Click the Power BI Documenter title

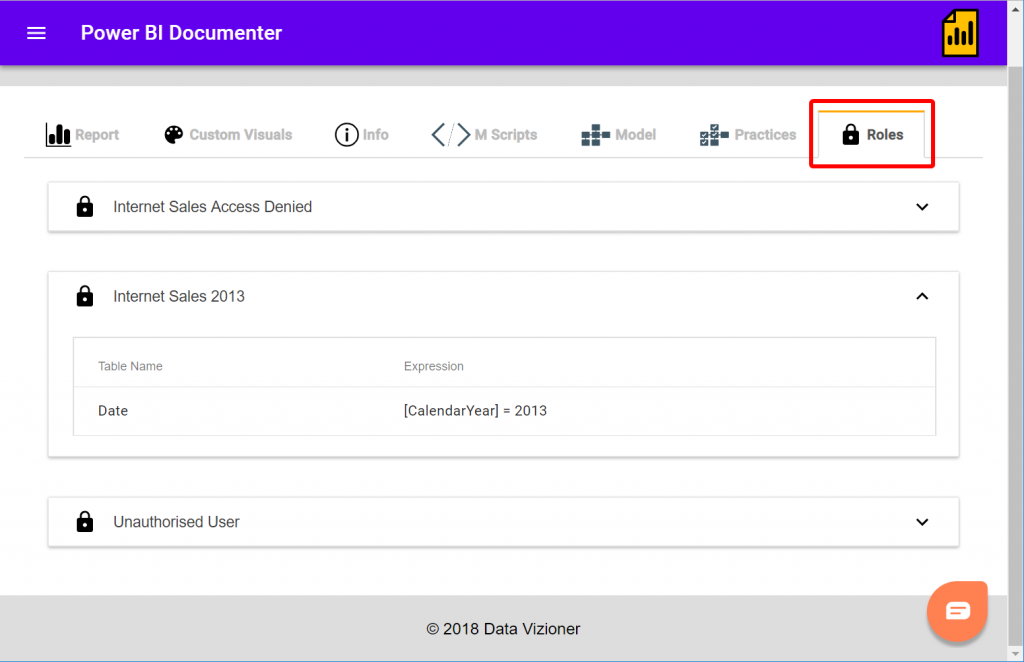click(182, 33)
